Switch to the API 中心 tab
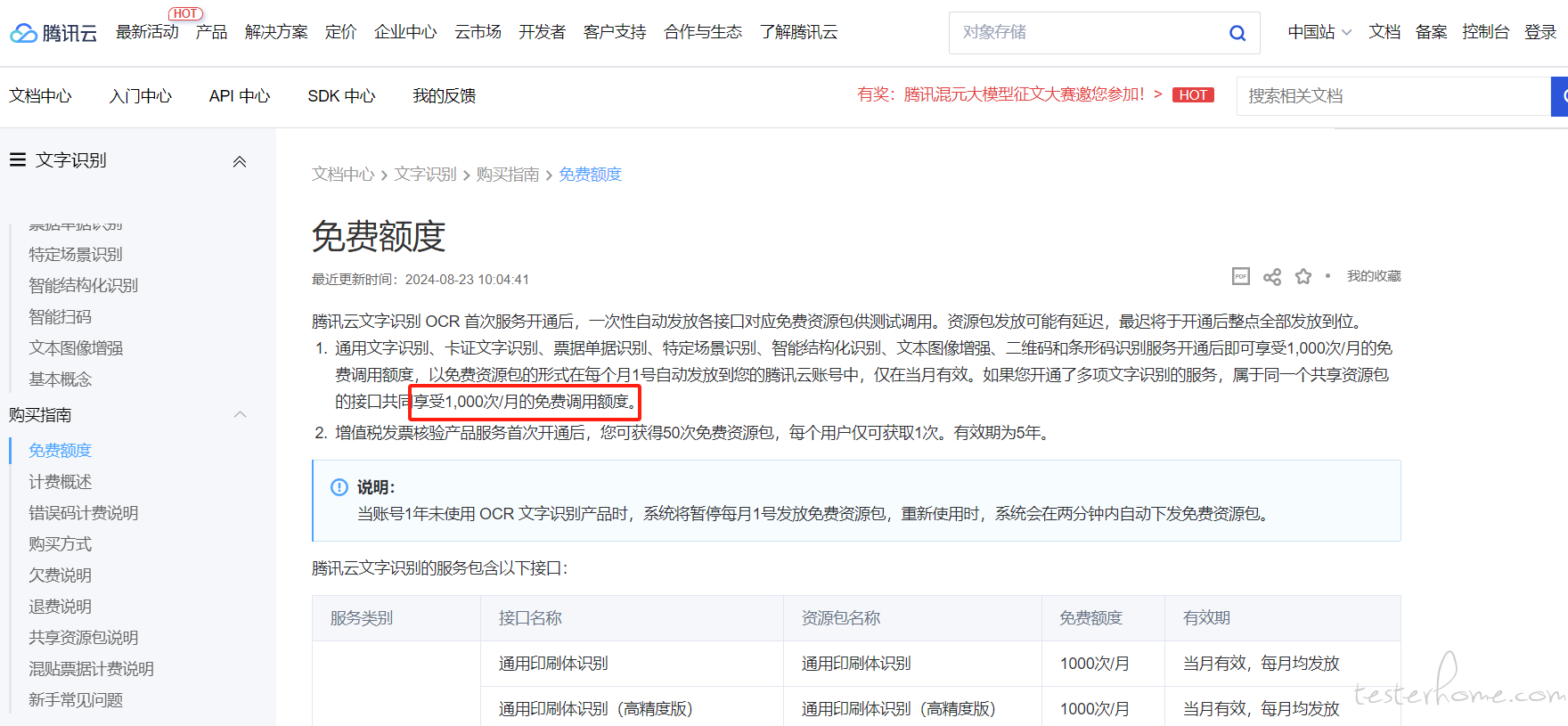 tap(240, 96)
